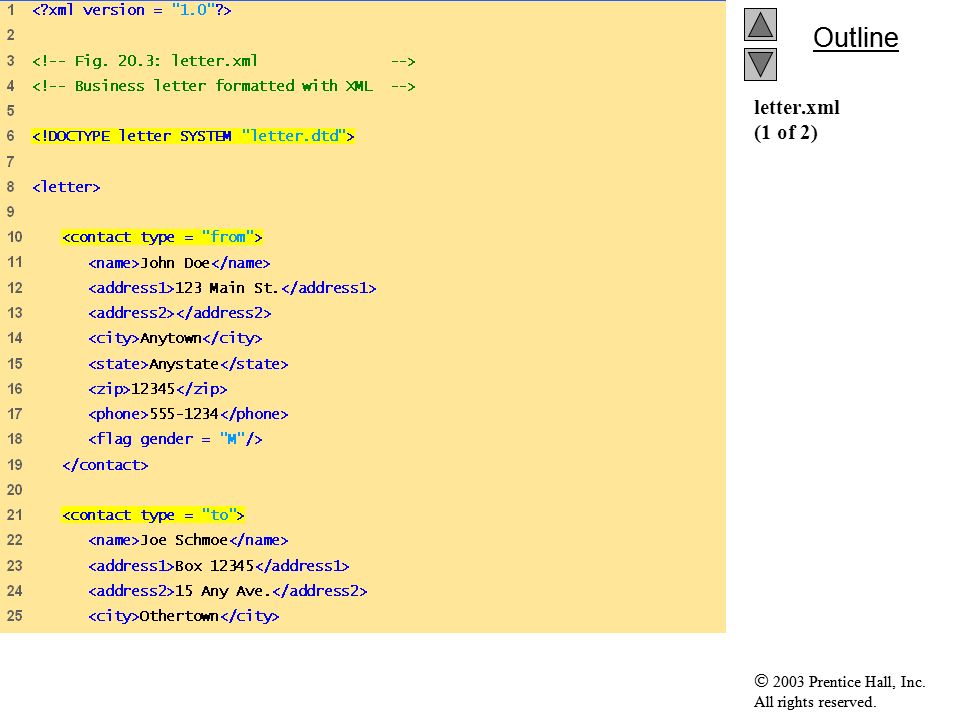Select the letter.xml caption text
The height and width of the screenshot is (720, 960).
(x=797, y=108)
